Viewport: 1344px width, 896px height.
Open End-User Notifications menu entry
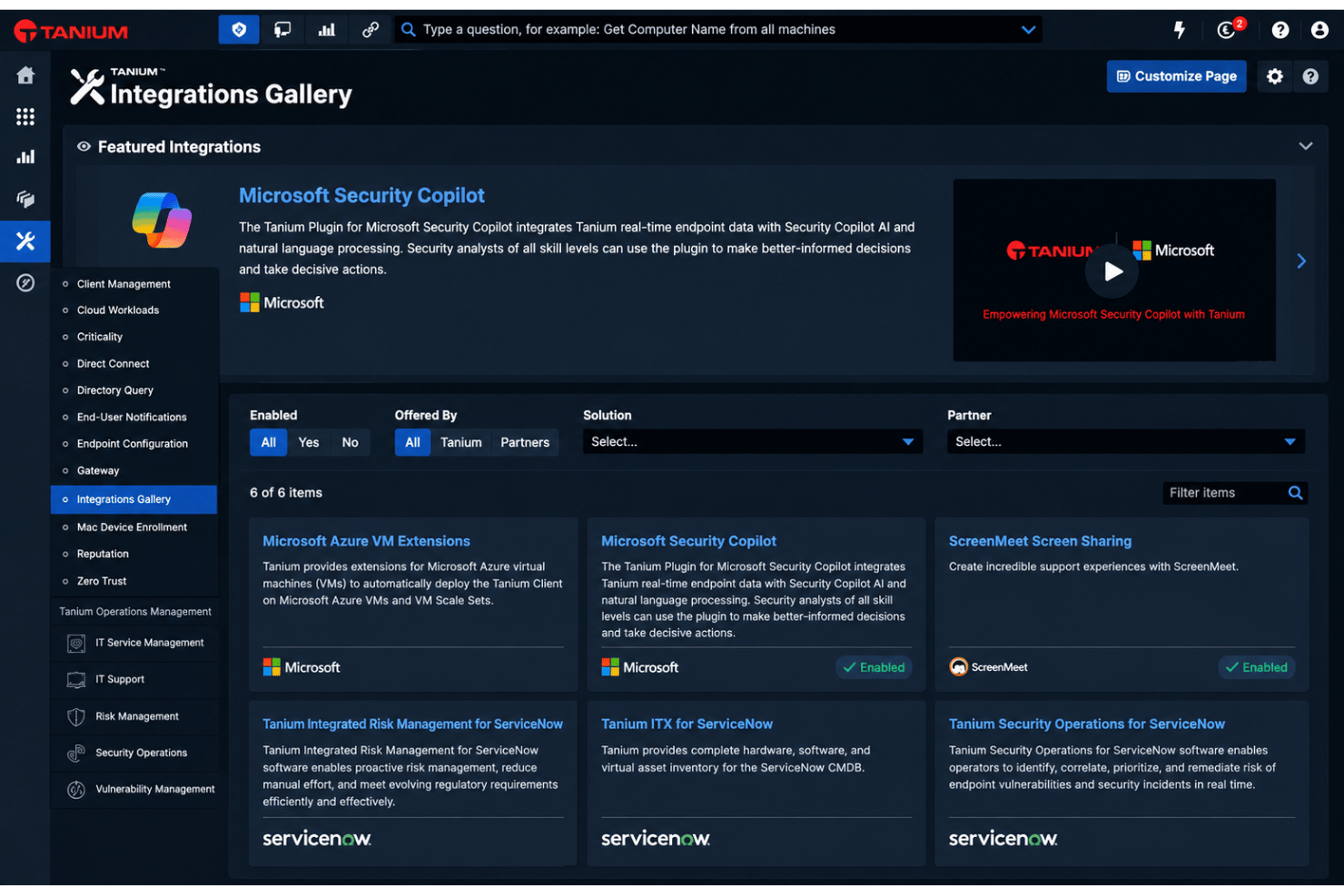point(132,418)
